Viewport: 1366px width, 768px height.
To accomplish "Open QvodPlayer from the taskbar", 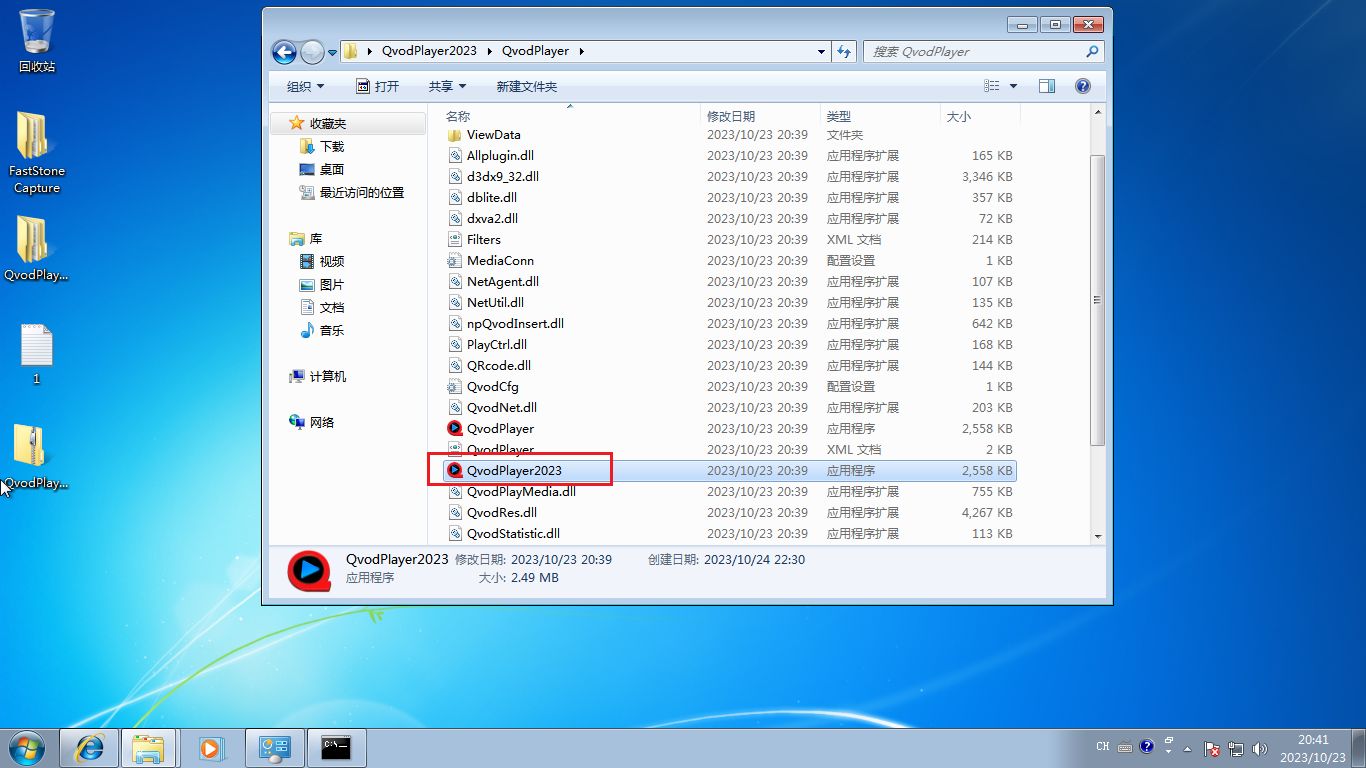I will click(x=212, y=747).
